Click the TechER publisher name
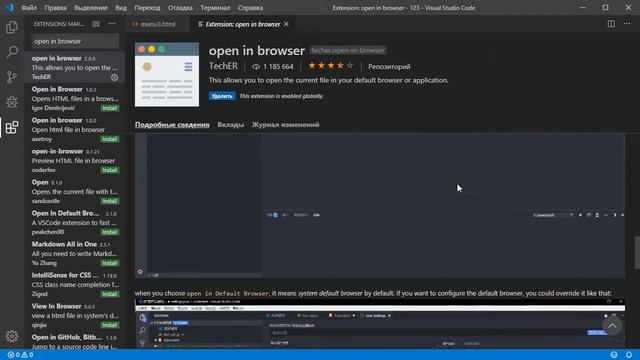 point(223,66)
